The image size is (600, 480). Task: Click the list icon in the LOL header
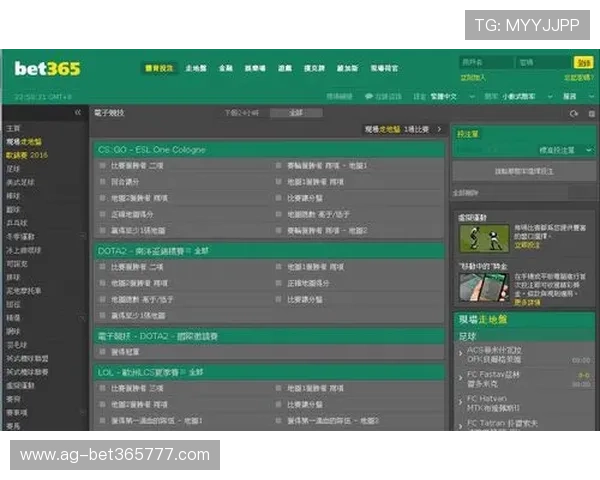183,372
